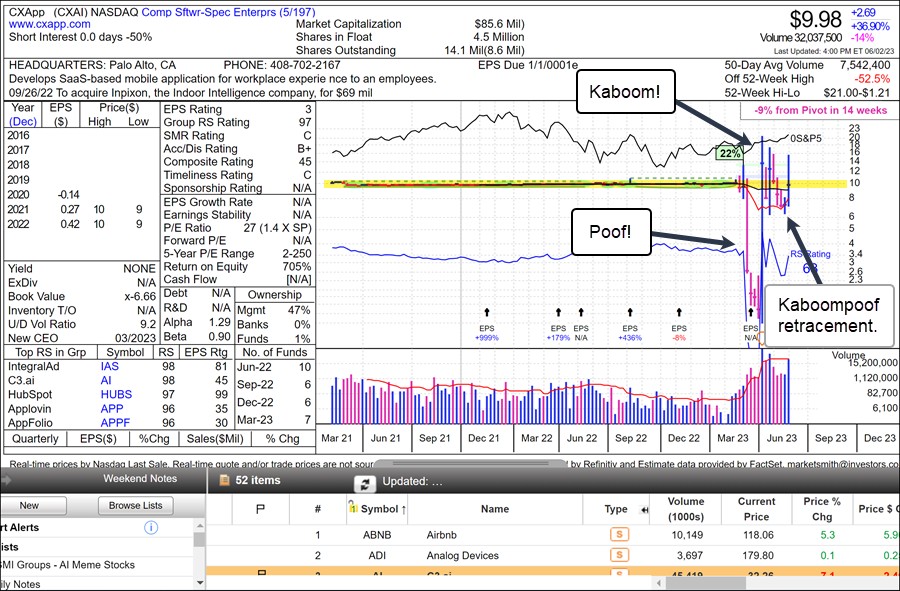Click the Browse Lists button
Screen dimensions: 900x591
(x=136, y=506)
